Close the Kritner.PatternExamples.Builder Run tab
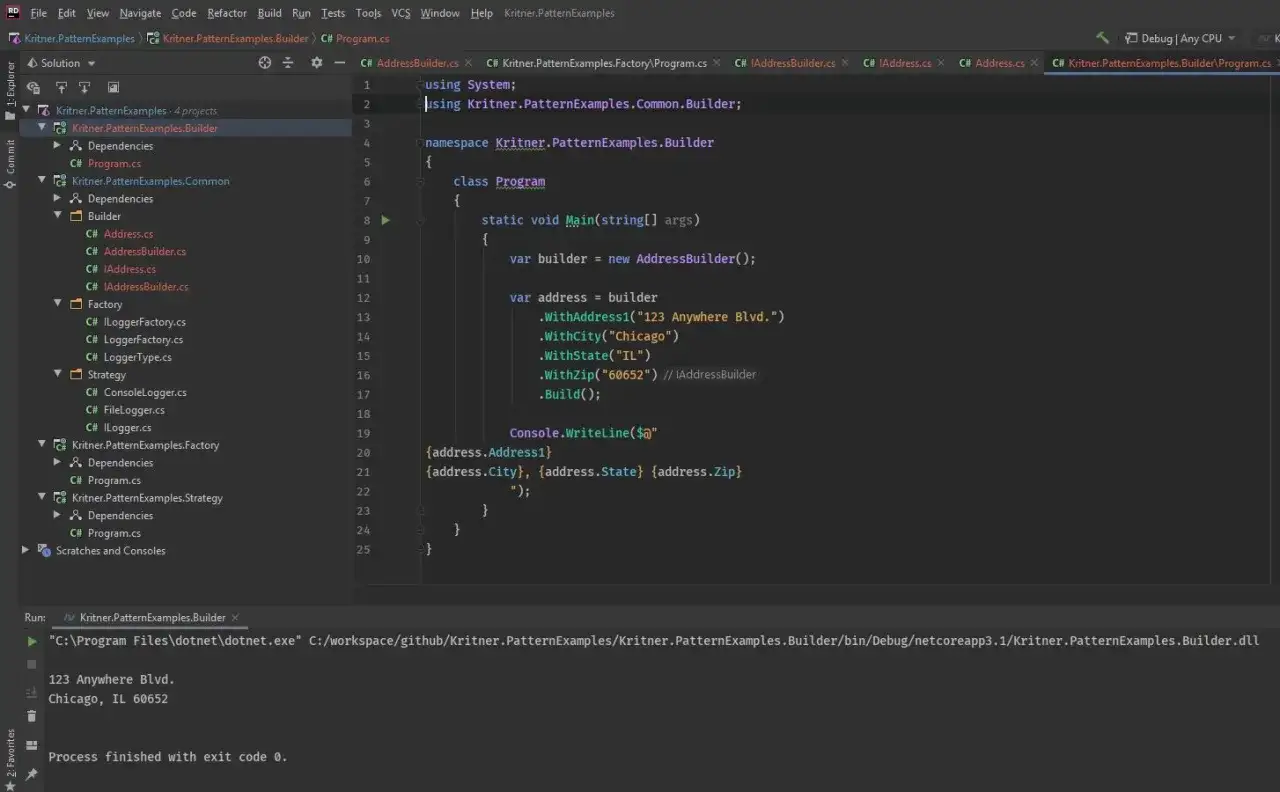 (x=235, y=618)
